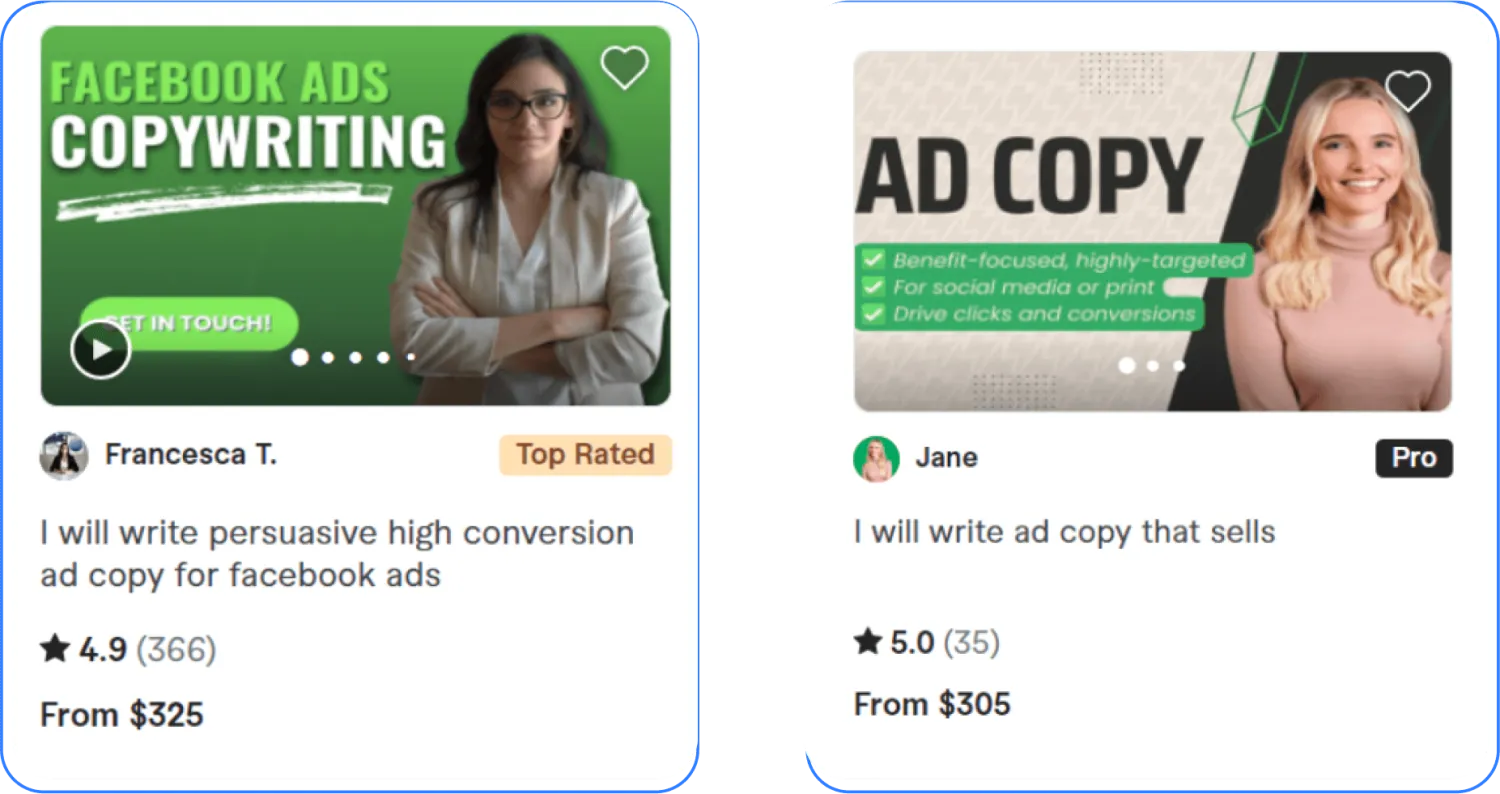Click the Pro badge next to Jane
This screenshot has height=794, width=1500.
click(x=1414, y=458)
